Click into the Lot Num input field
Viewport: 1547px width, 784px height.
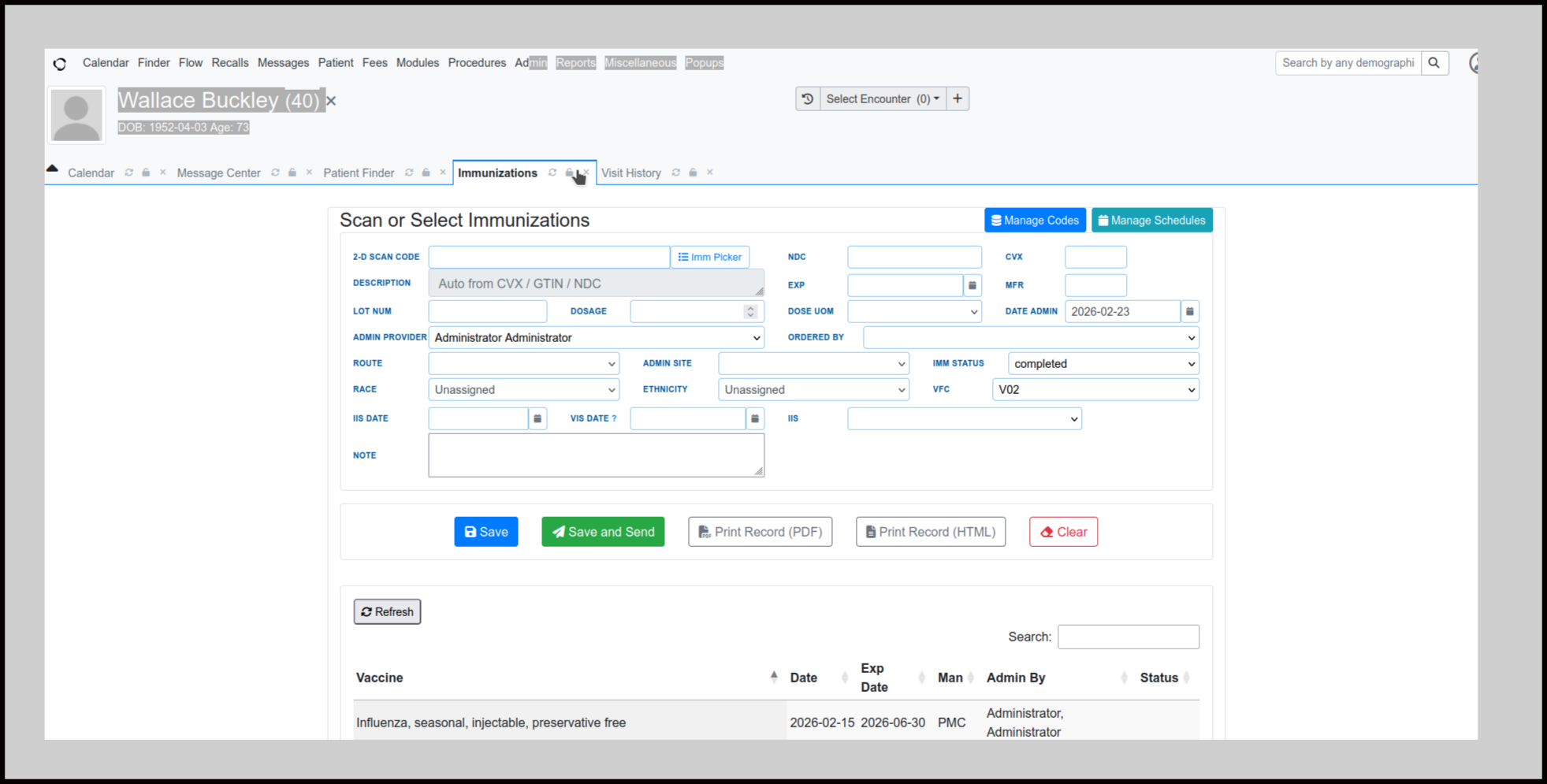[487, 311]
